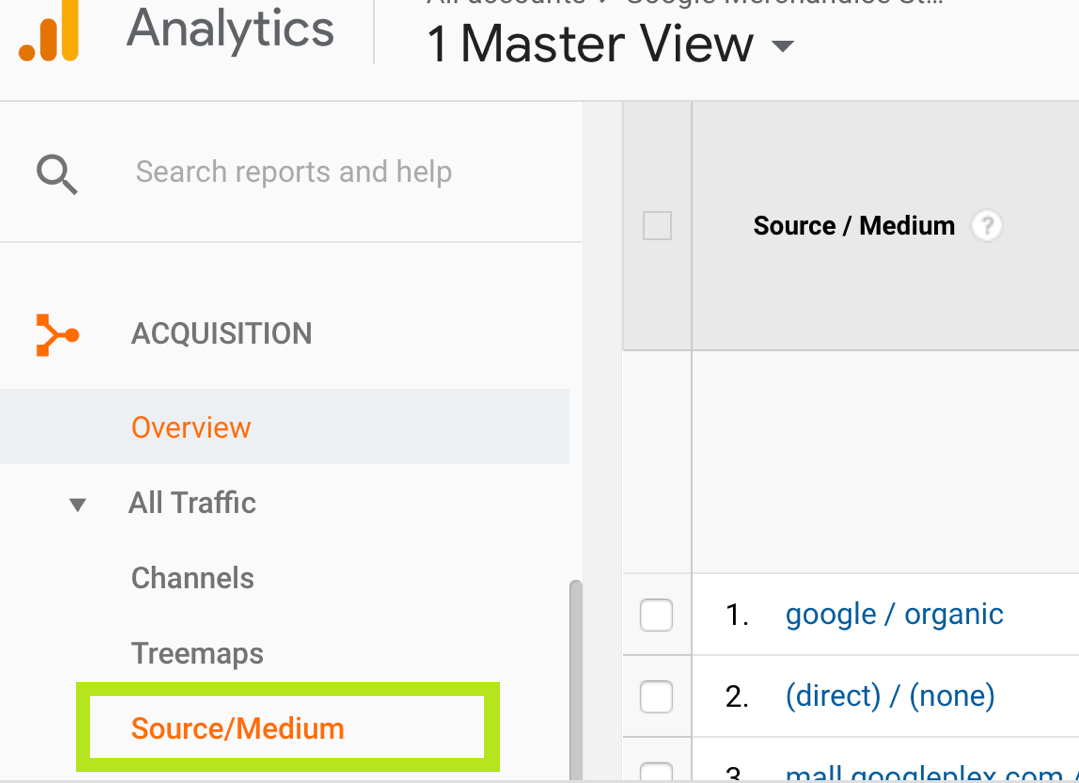Viewport: 1079px width, 783px height.
Task: Open the Source / Medium help tooltip
Action: coord(987,226)
